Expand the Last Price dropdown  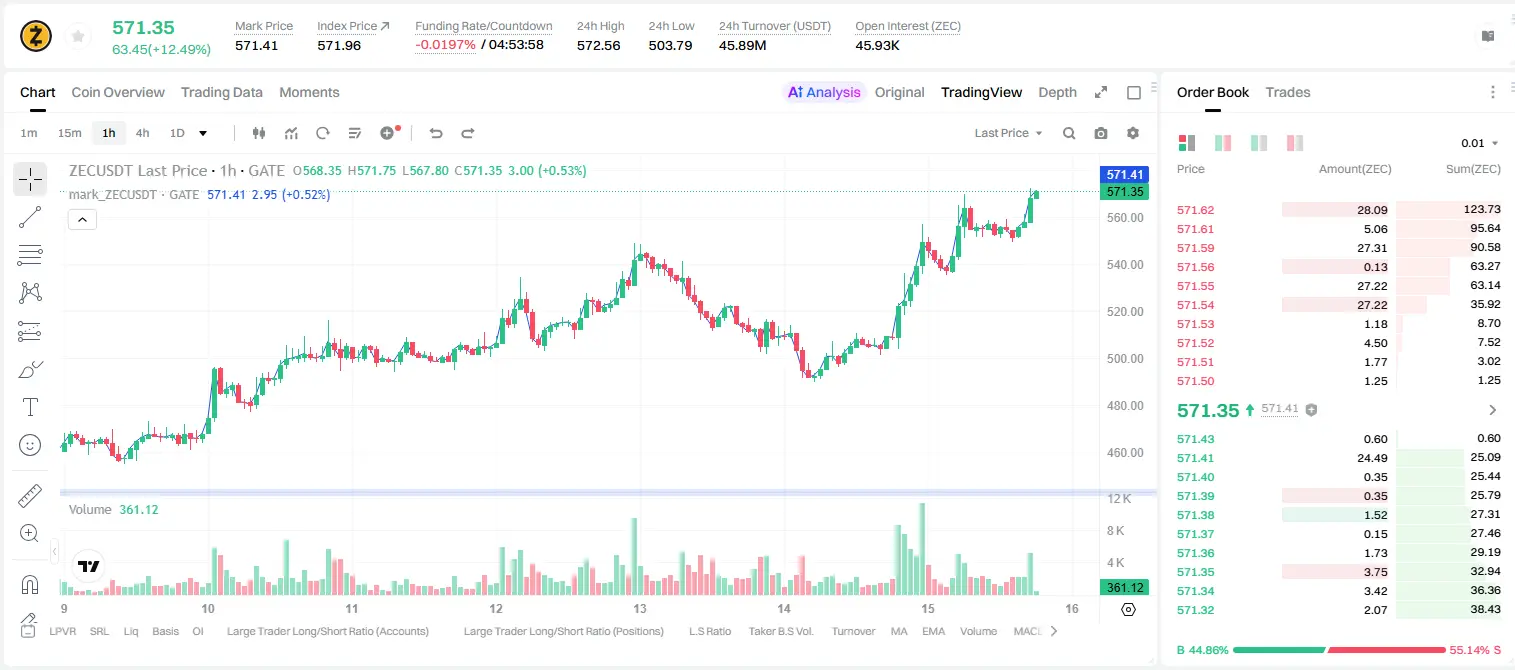pos(1008,133)
